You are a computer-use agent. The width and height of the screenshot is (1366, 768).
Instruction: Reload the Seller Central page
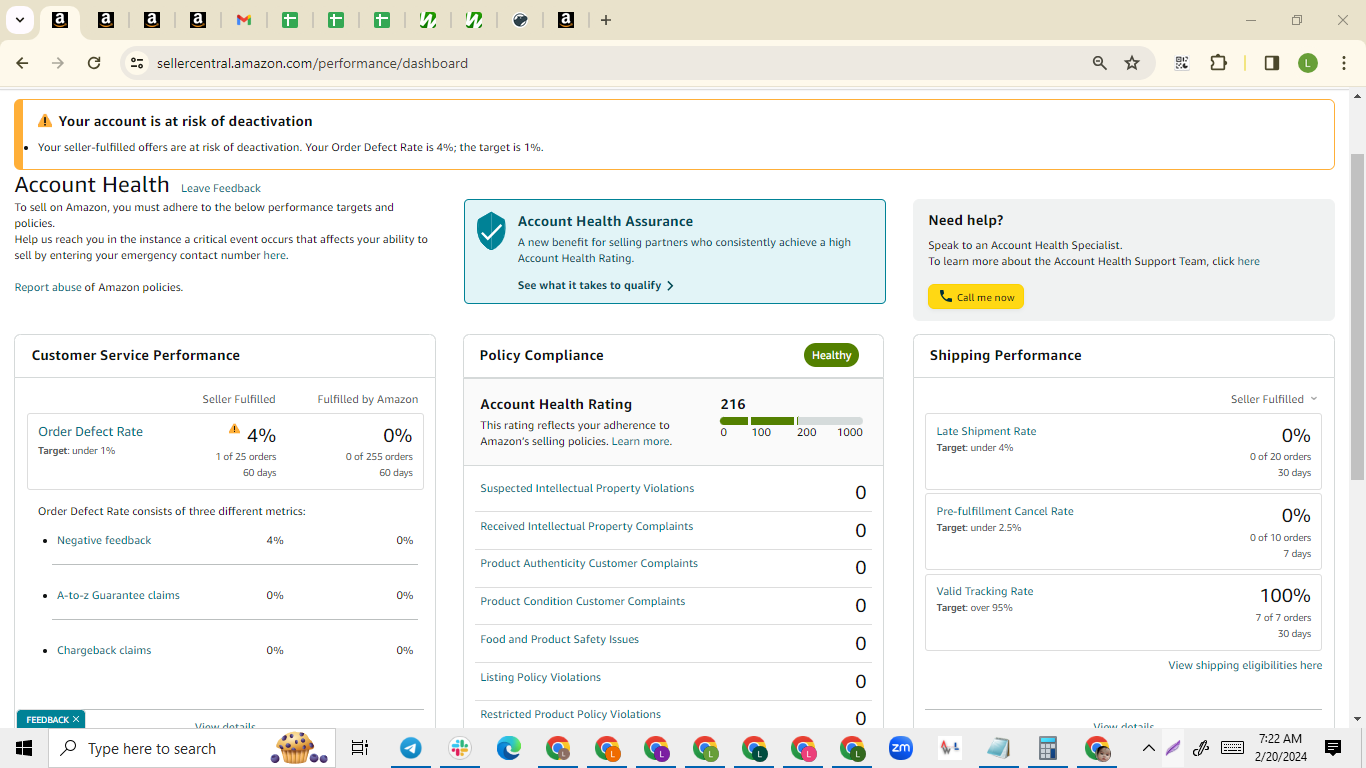coord(94,63)
